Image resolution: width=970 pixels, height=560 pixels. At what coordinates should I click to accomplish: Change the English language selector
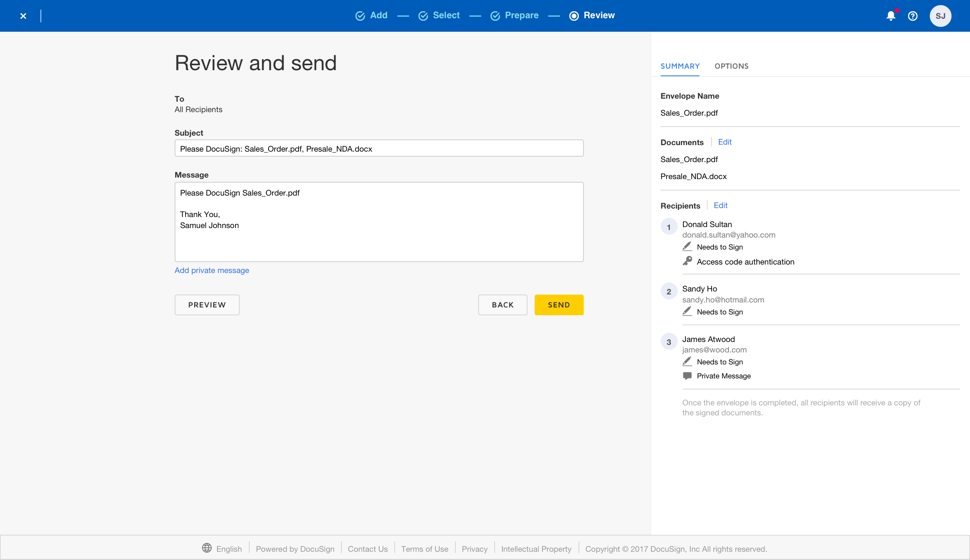(229, 549)
